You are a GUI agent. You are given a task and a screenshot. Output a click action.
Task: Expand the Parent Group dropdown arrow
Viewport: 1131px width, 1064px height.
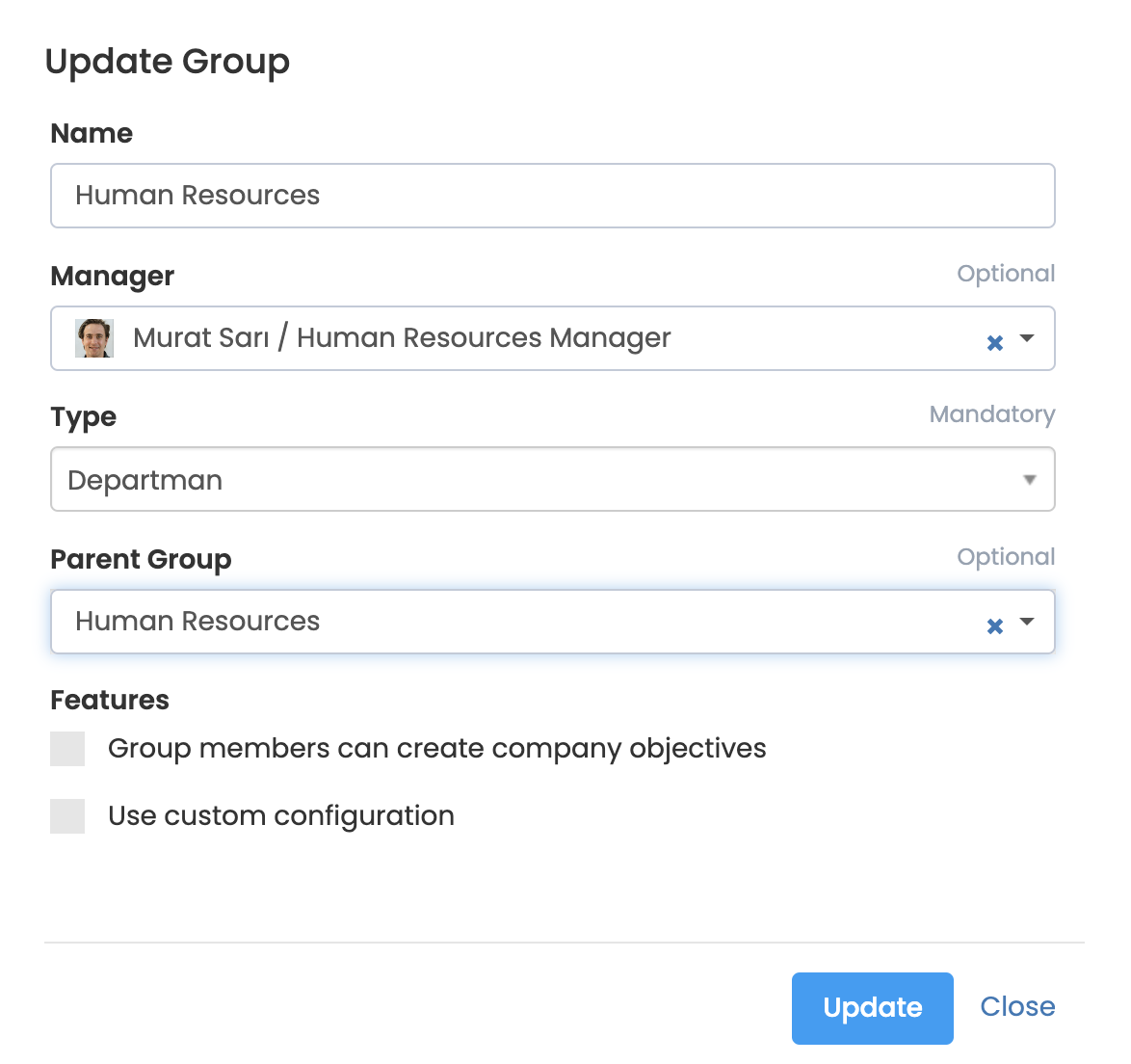pos(1027,622)
